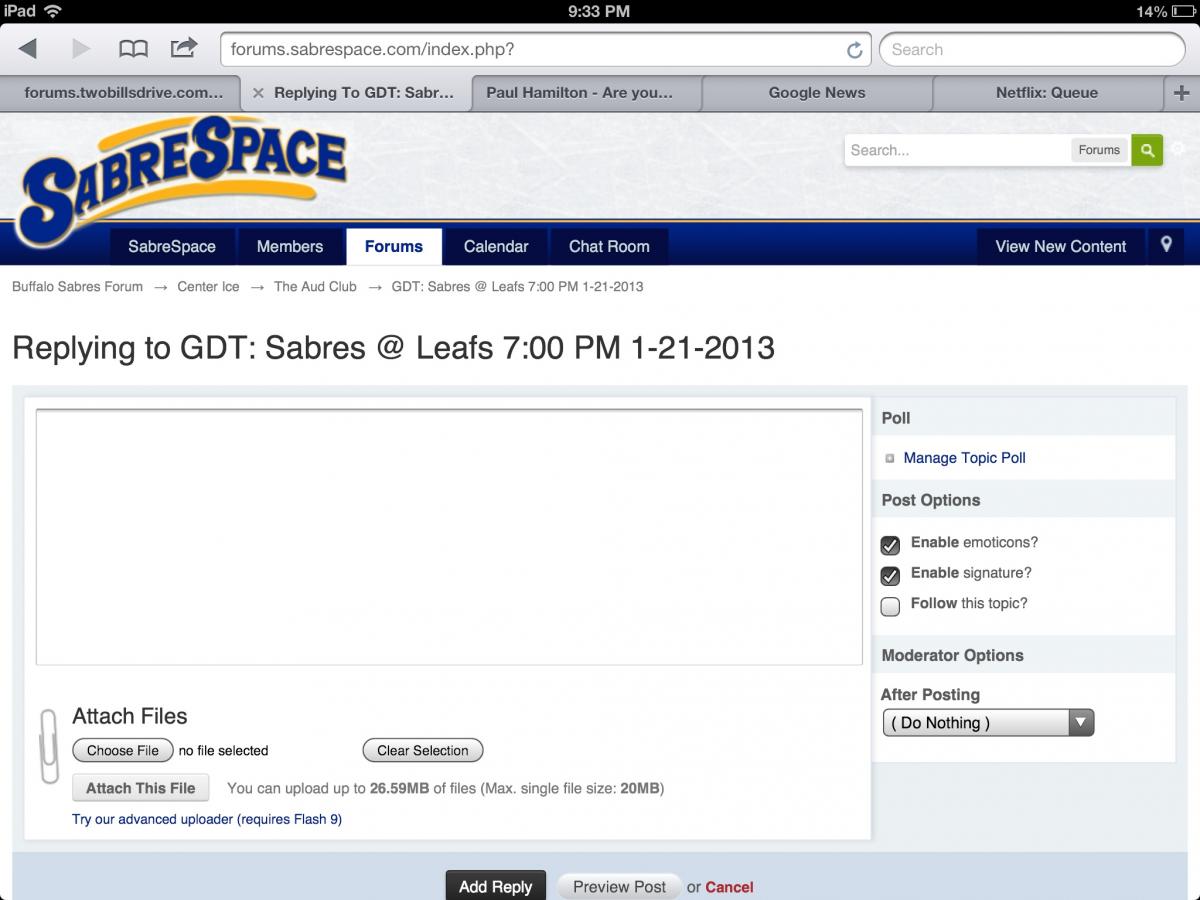Close the Replying To GDT tab

(258, 93)
